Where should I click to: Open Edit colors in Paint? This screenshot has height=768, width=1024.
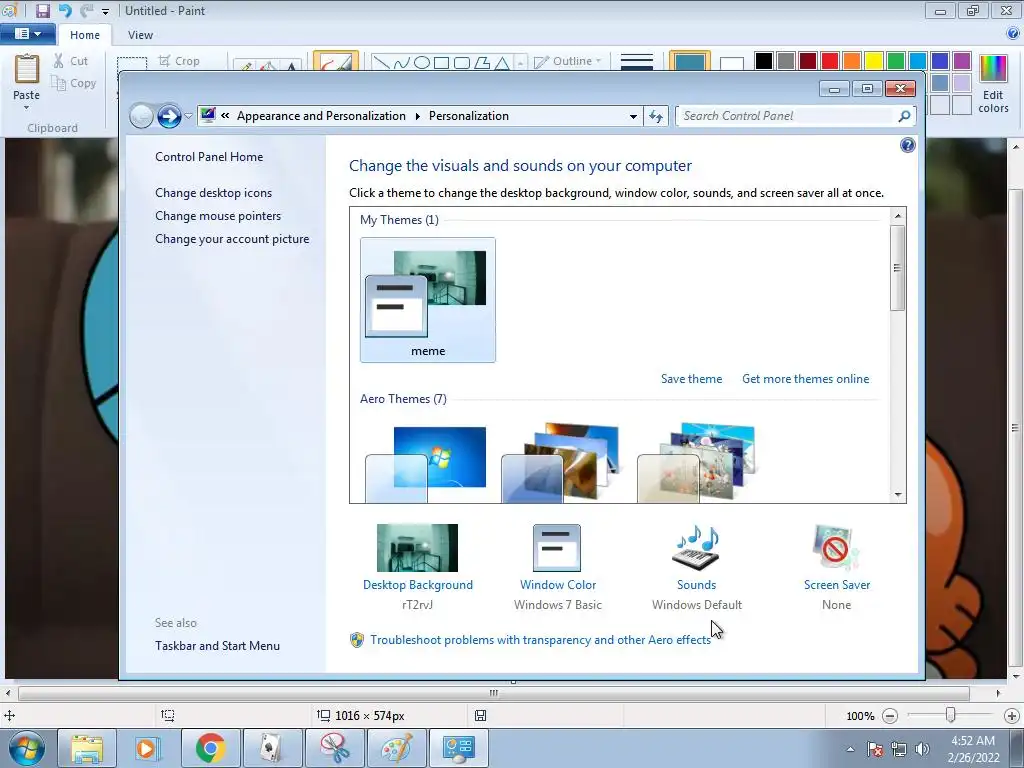(993, 84)
